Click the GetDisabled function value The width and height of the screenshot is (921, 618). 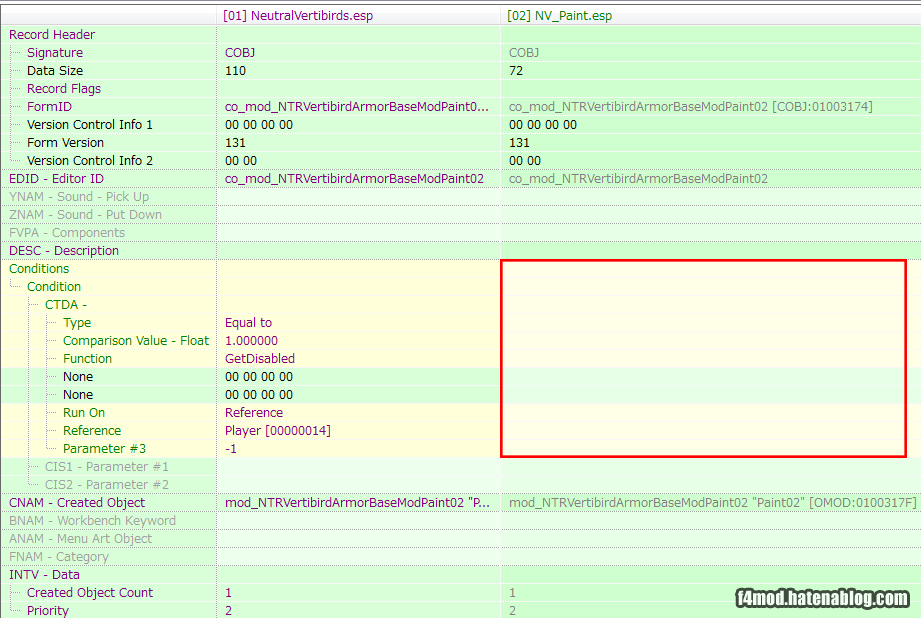[260, 358]
